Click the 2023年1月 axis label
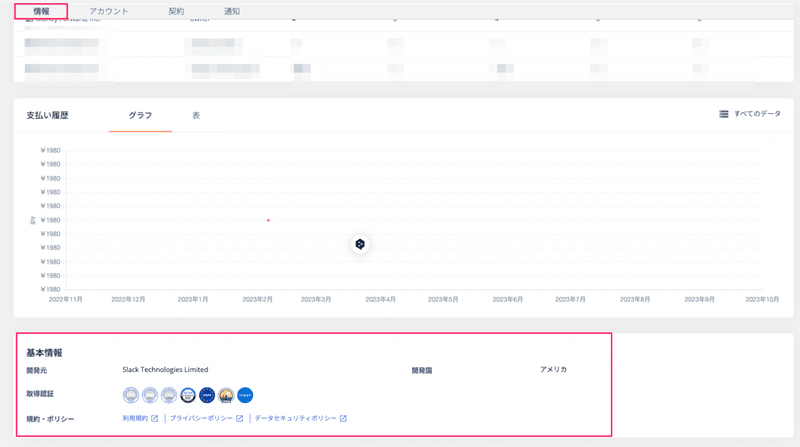The width and height of the screenshot is (800, 447). tap(193, 300)
